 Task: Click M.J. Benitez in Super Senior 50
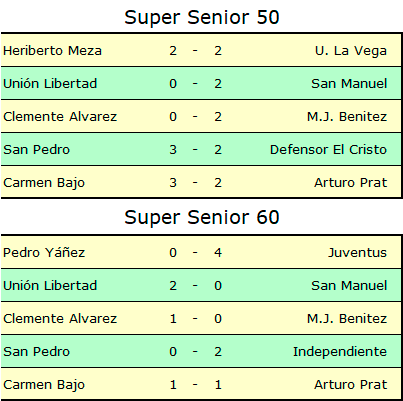click(347, 117)
